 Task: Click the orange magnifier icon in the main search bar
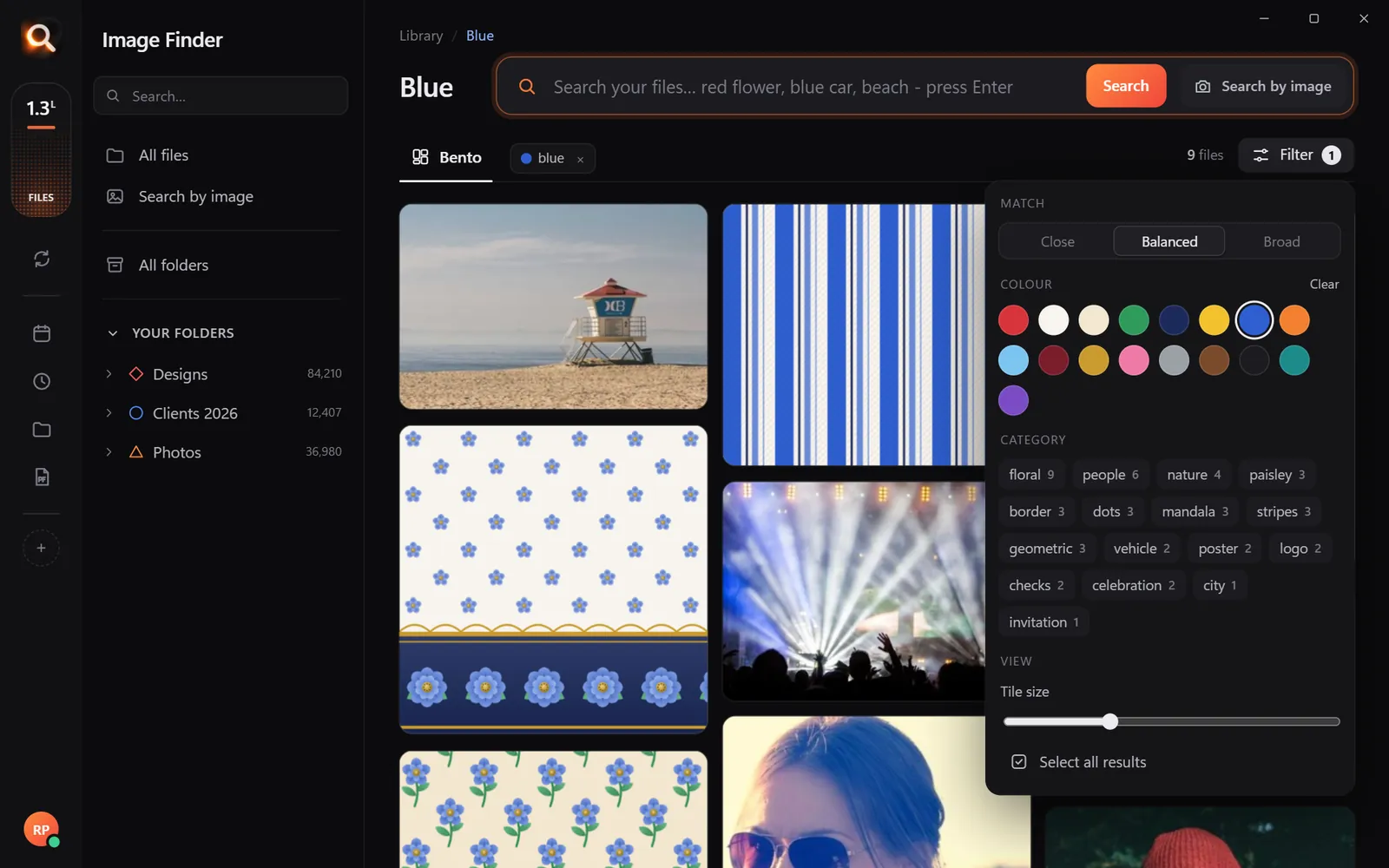click(x=527, y=87)
